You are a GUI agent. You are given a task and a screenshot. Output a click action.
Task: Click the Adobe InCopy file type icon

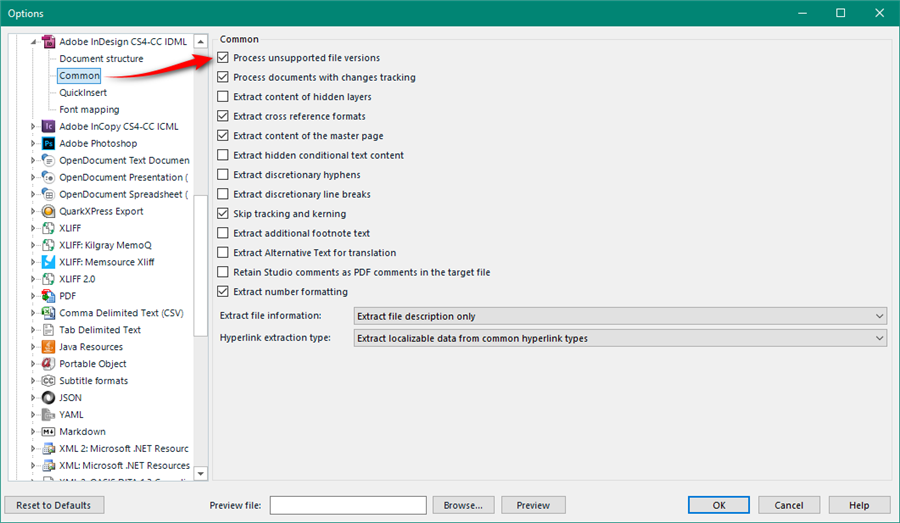tap(48, 127)
